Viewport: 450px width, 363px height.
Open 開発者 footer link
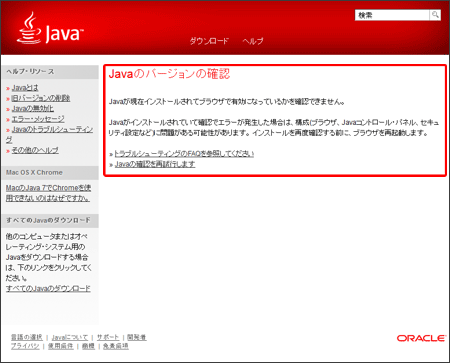(x=136, y=337)
